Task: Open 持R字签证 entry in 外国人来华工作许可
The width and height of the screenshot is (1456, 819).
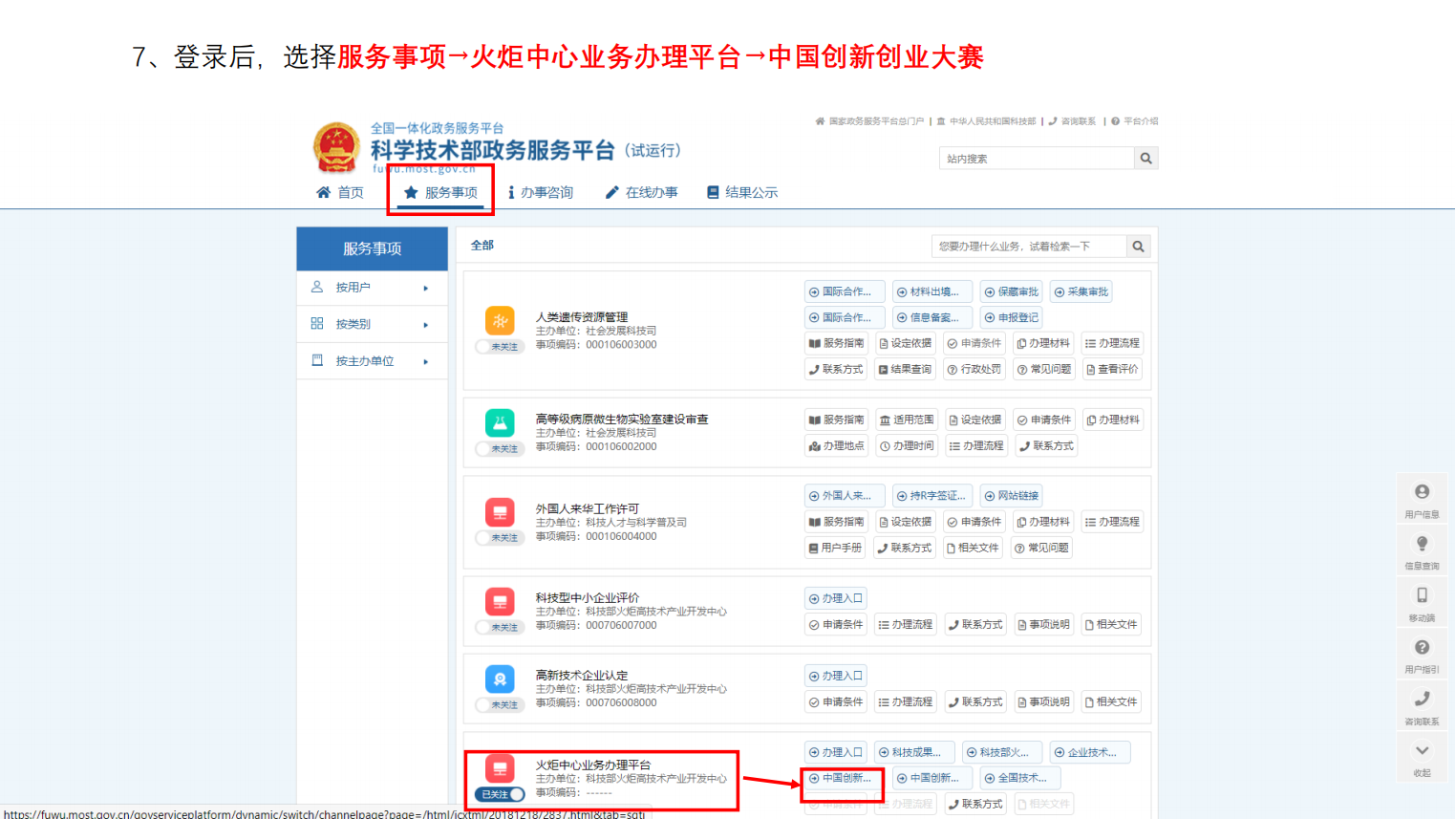Action: [932, 496]
